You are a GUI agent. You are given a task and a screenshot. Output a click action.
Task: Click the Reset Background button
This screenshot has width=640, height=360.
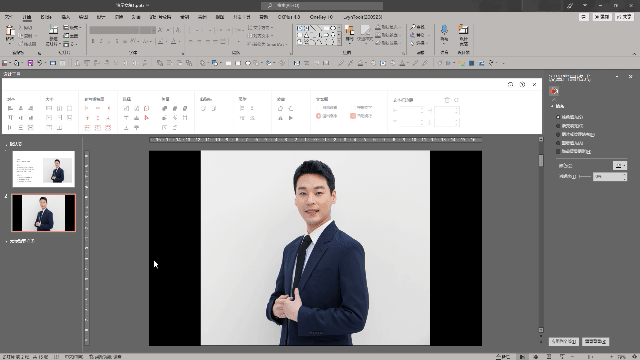[x=596, y=341]
